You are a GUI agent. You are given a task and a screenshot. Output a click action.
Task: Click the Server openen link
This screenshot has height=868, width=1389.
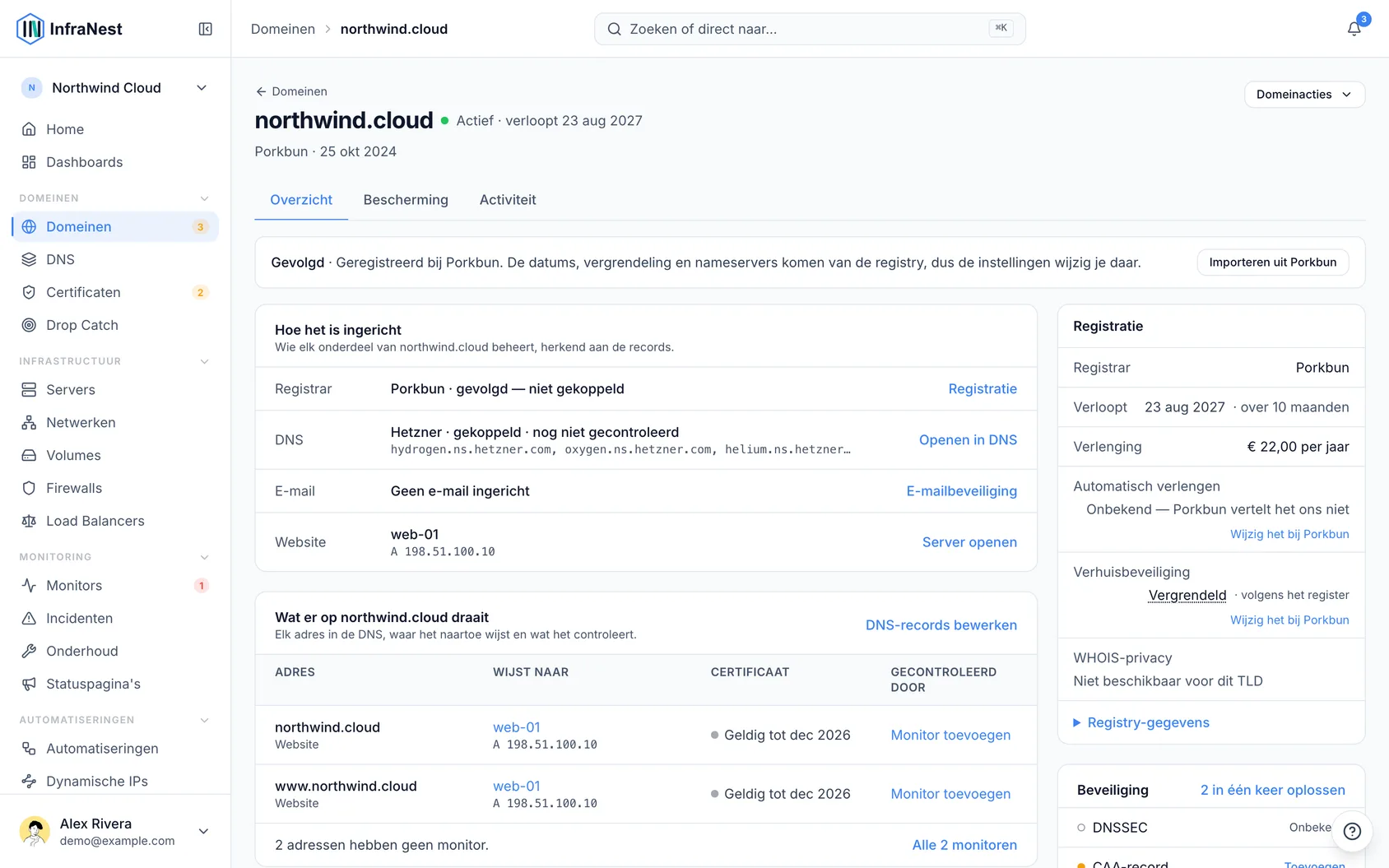[x=969, y=542]
